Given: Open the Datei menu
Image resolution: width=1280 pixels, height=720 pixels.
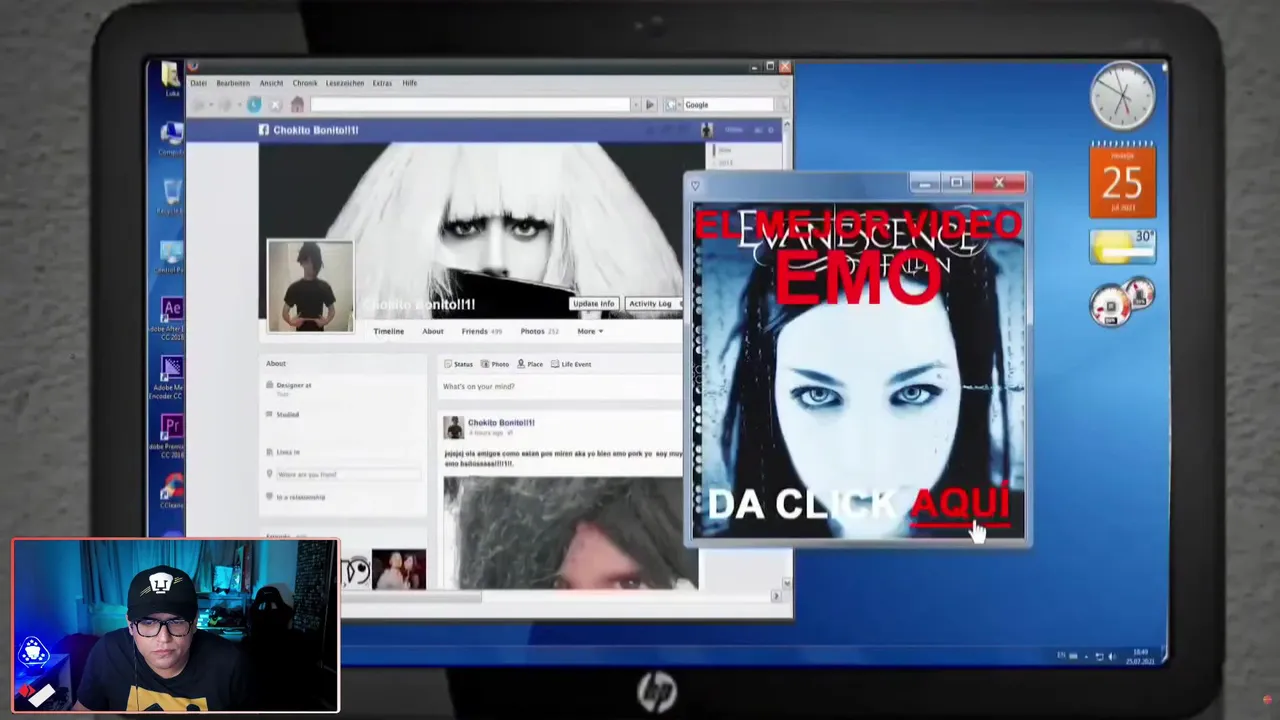Looking at the screenshot, I should click(198, 83).
